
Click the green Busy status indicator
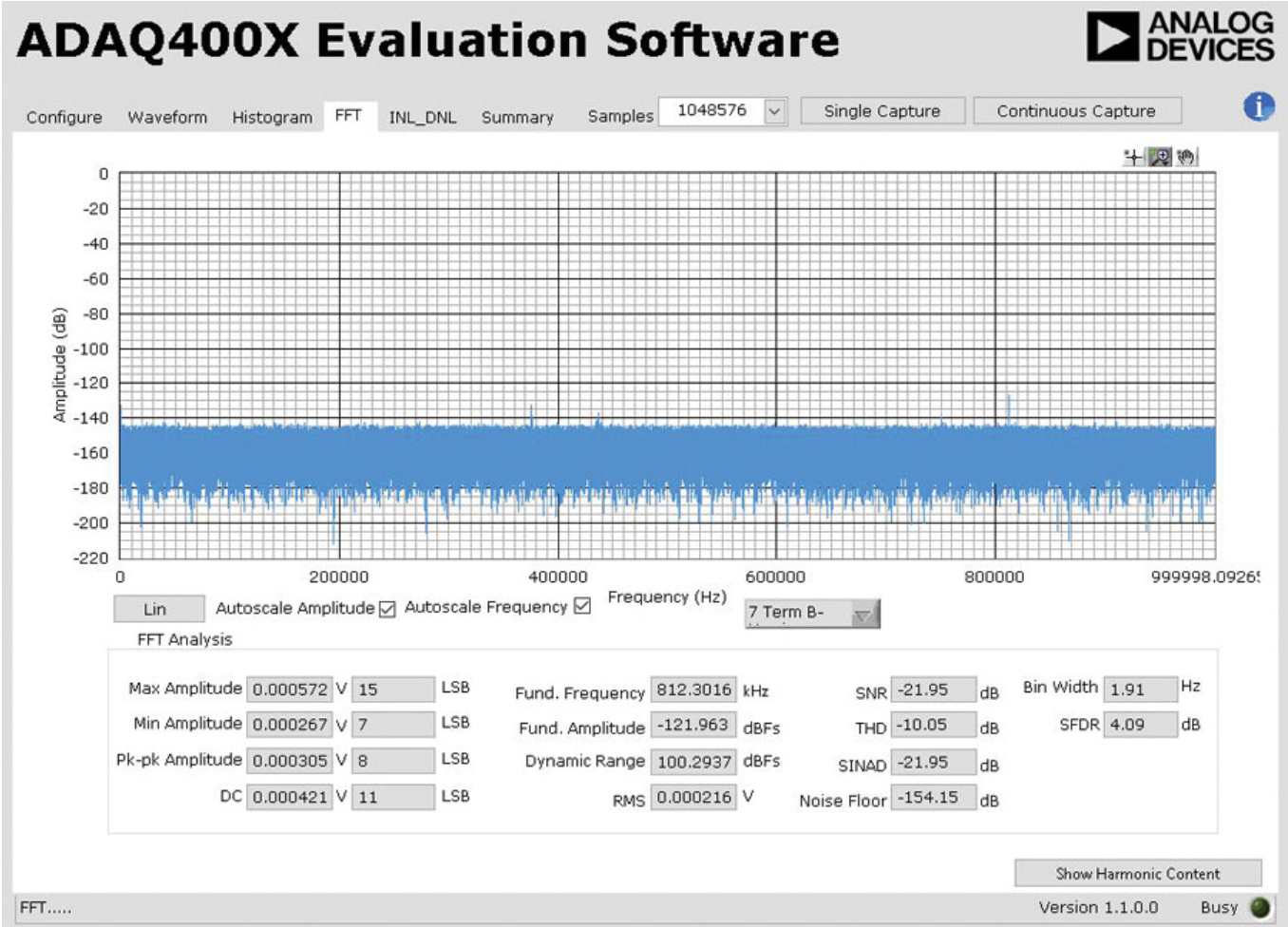1260,907
